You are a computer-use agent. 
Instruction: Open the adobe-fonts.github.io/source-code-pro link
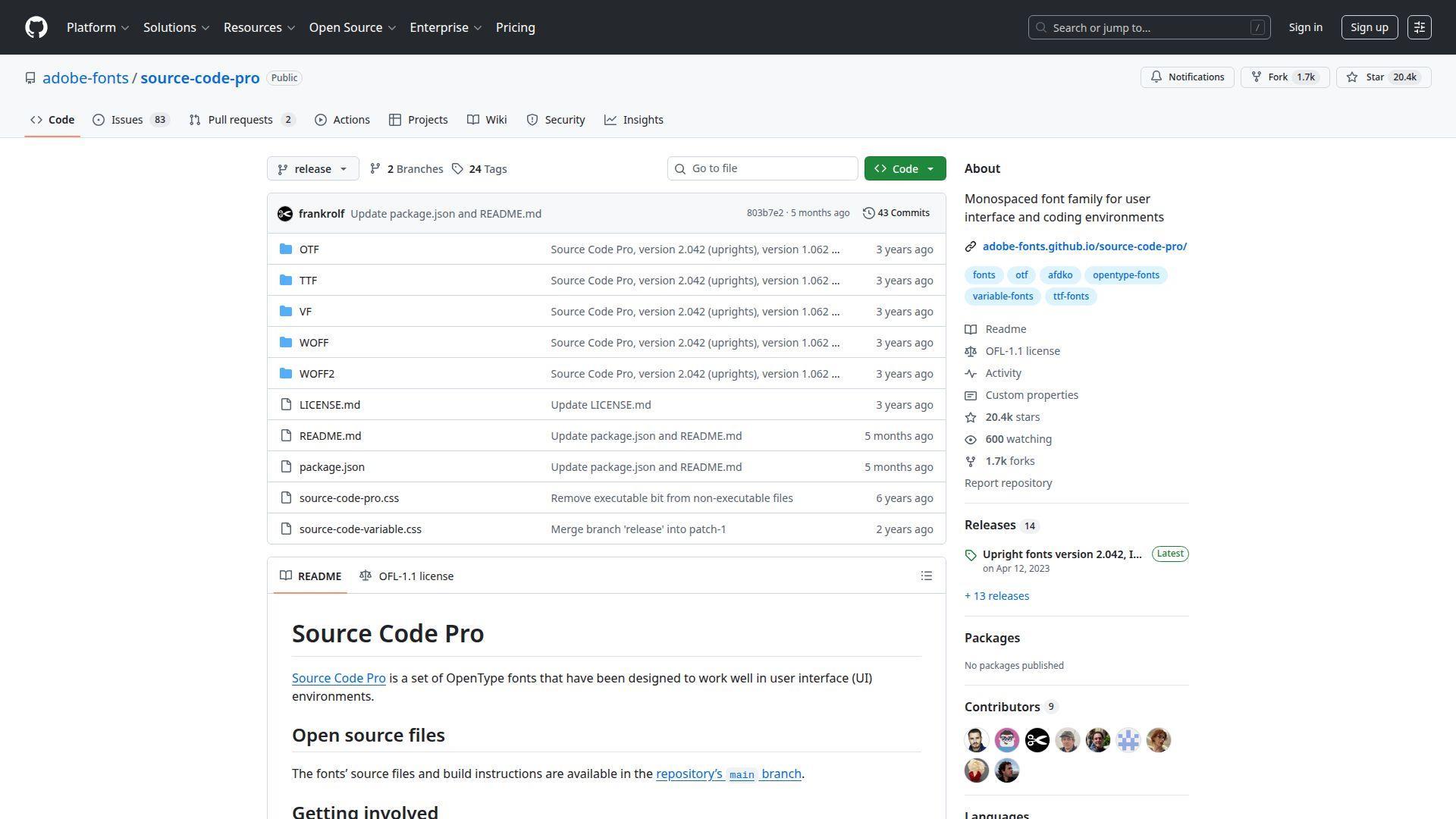[x=1084, y=246]
